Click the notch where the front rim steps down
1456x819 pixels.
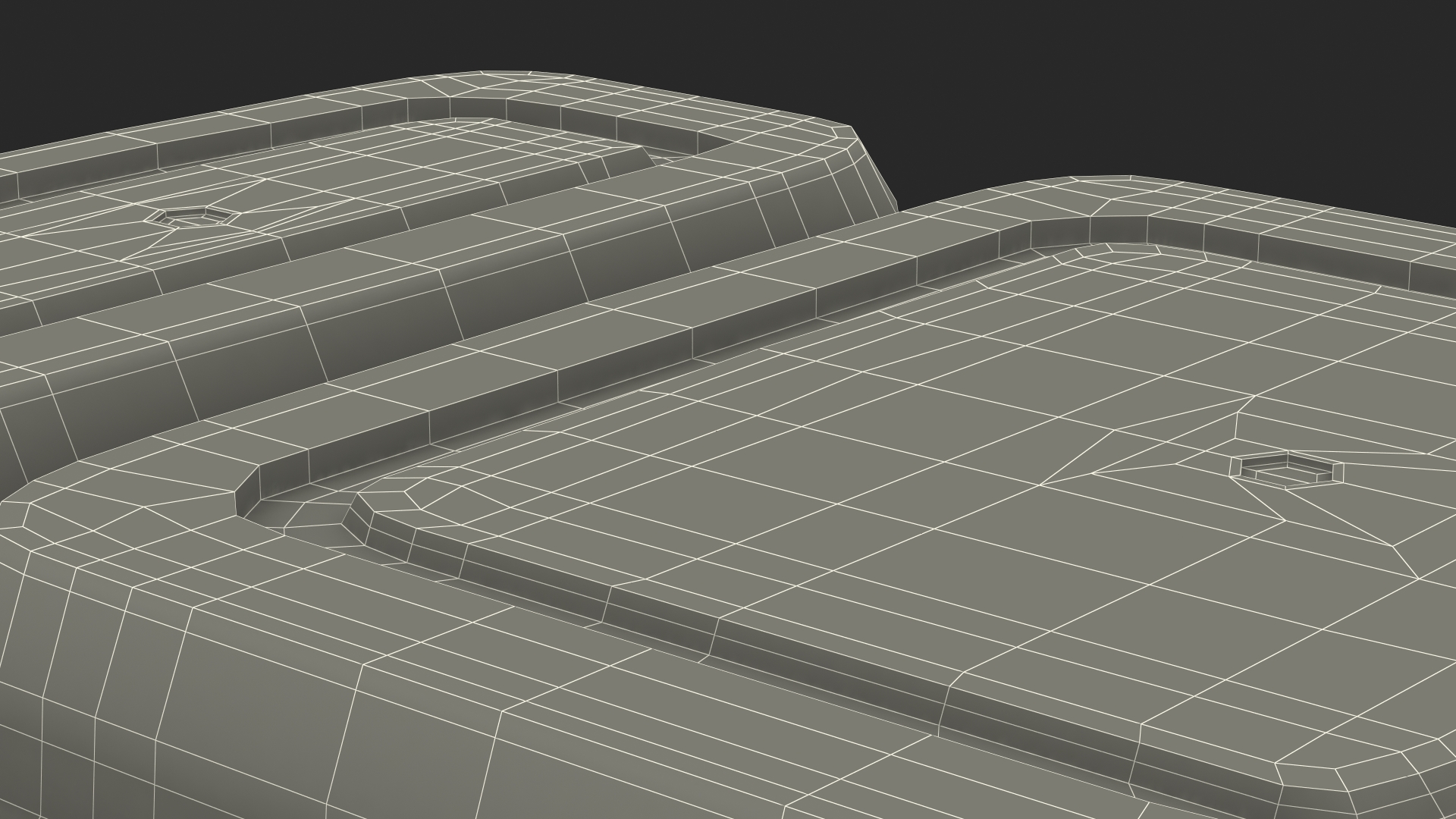tap(246, 493)
